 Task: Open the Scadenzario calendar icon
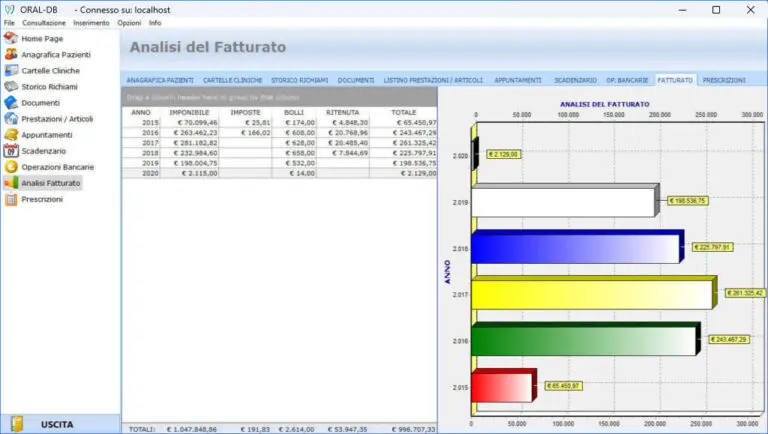(11, 151)
